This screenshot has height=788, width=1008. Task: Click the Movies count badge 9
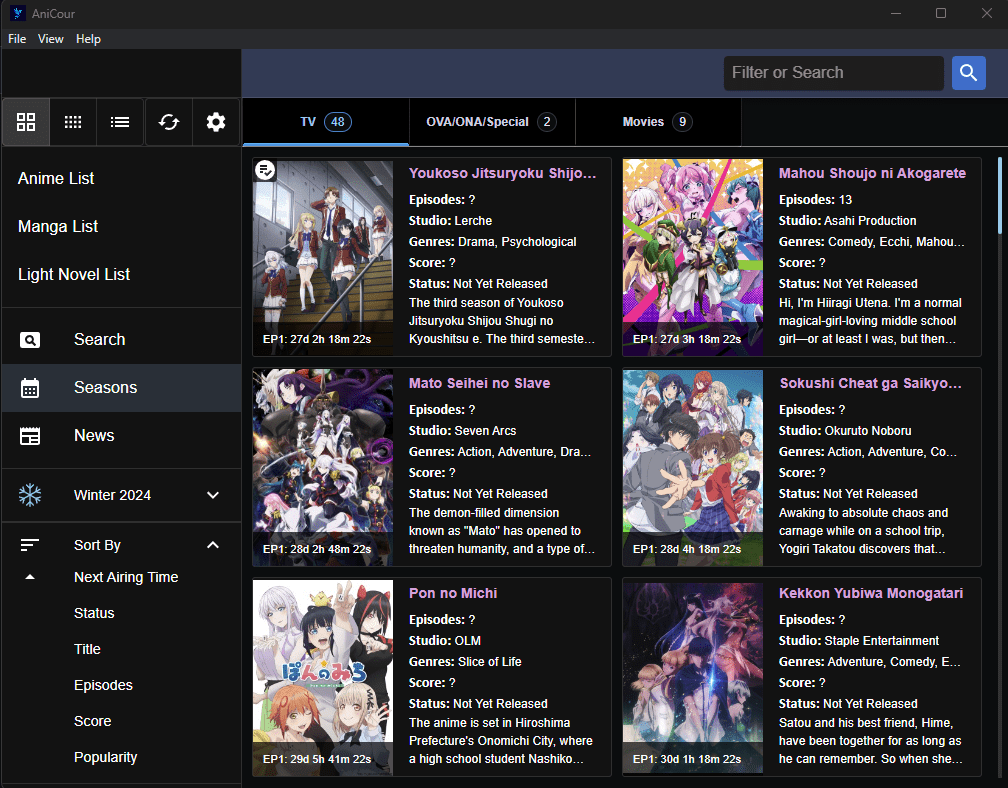point(682,122)
